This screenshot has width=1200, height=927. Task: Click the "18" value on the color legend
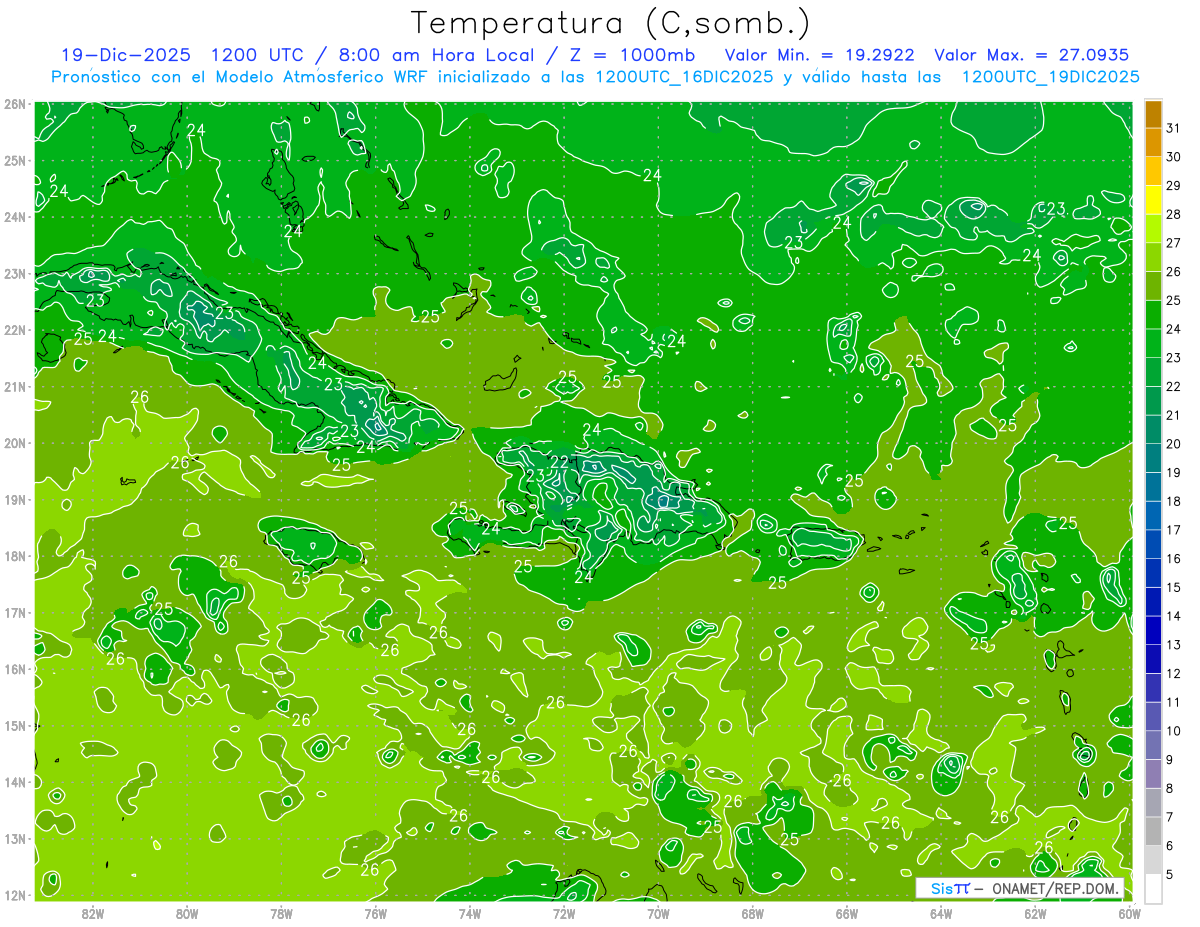tap(1173, 500)
